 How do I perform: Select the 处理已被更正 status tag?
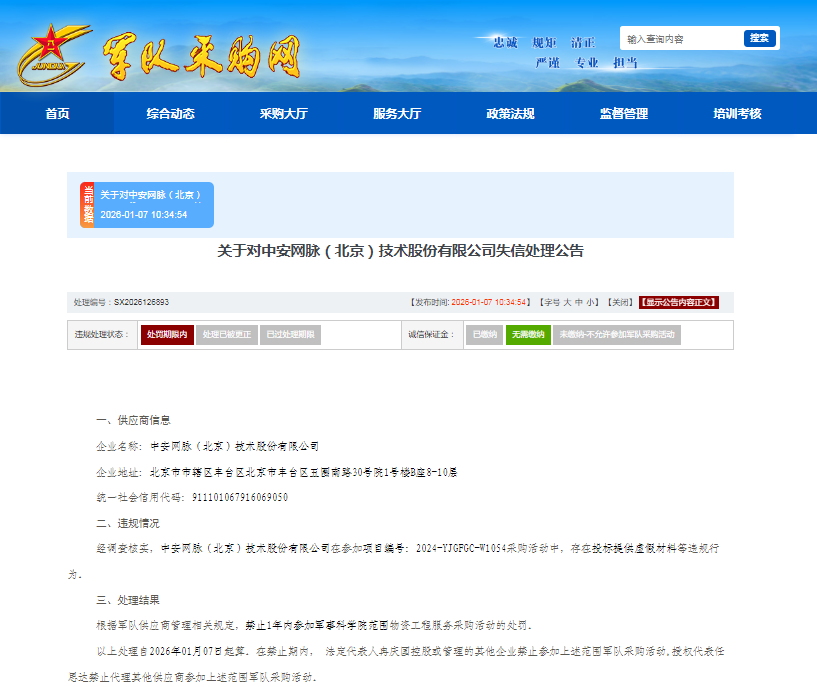pos(227,335)
